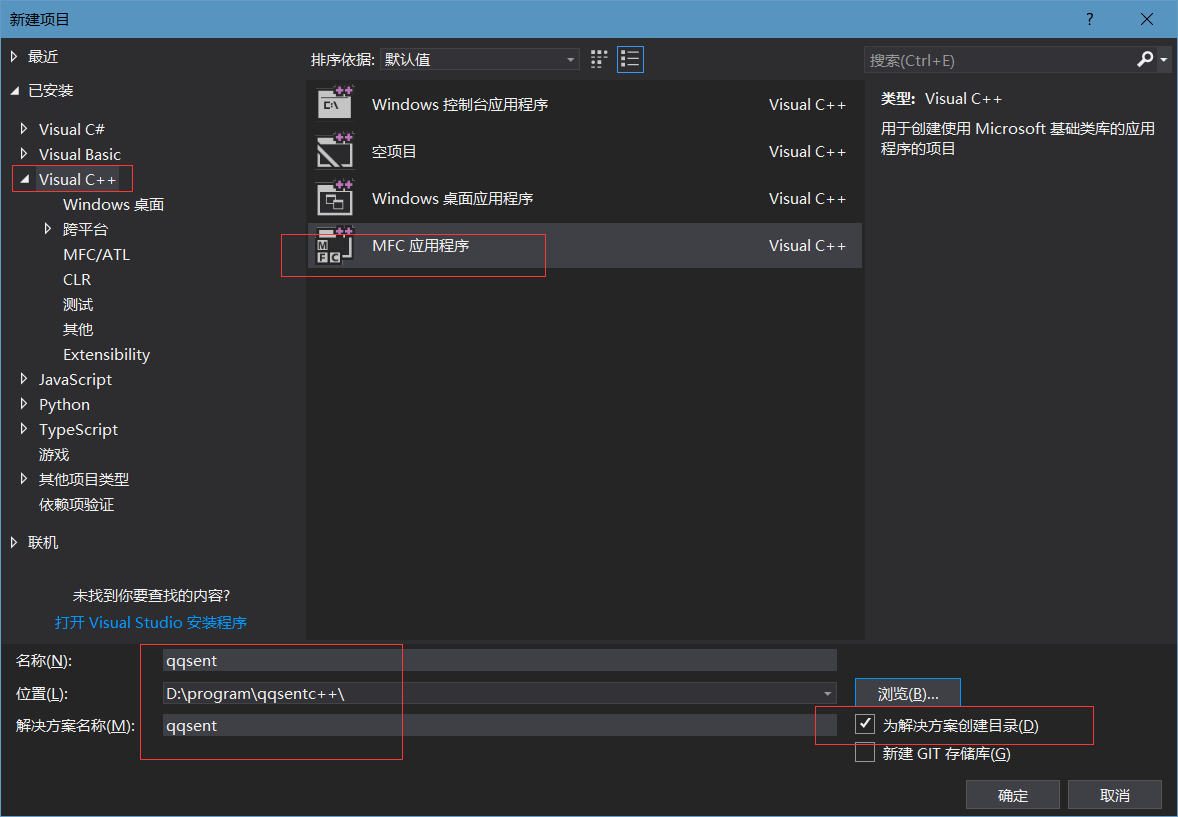Select MFC/ATL category

pos(96,255)
